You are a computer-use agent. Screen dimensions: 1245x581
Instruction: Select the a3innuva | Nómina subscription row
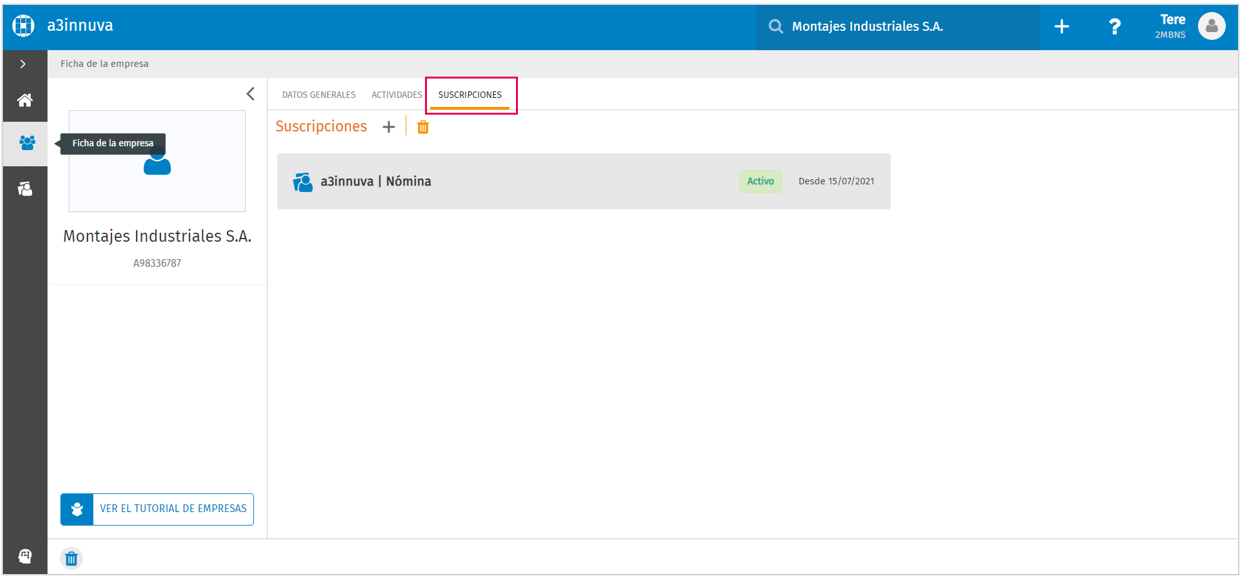point(584,181)
